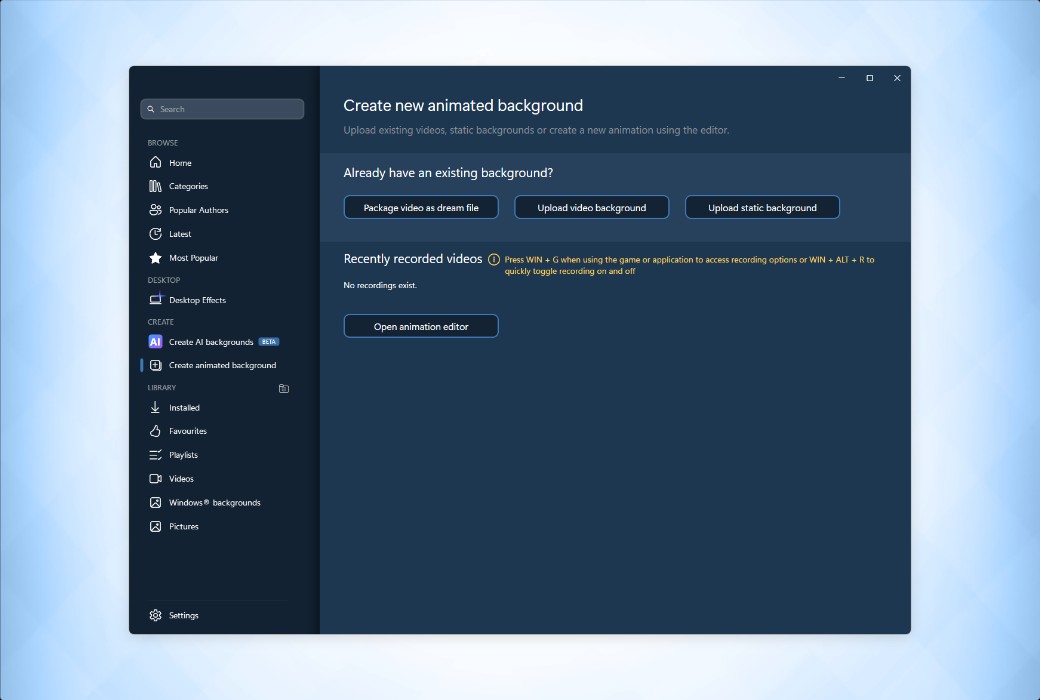Click the yellow WIN + G recording hint

click(x=689, y=265)
